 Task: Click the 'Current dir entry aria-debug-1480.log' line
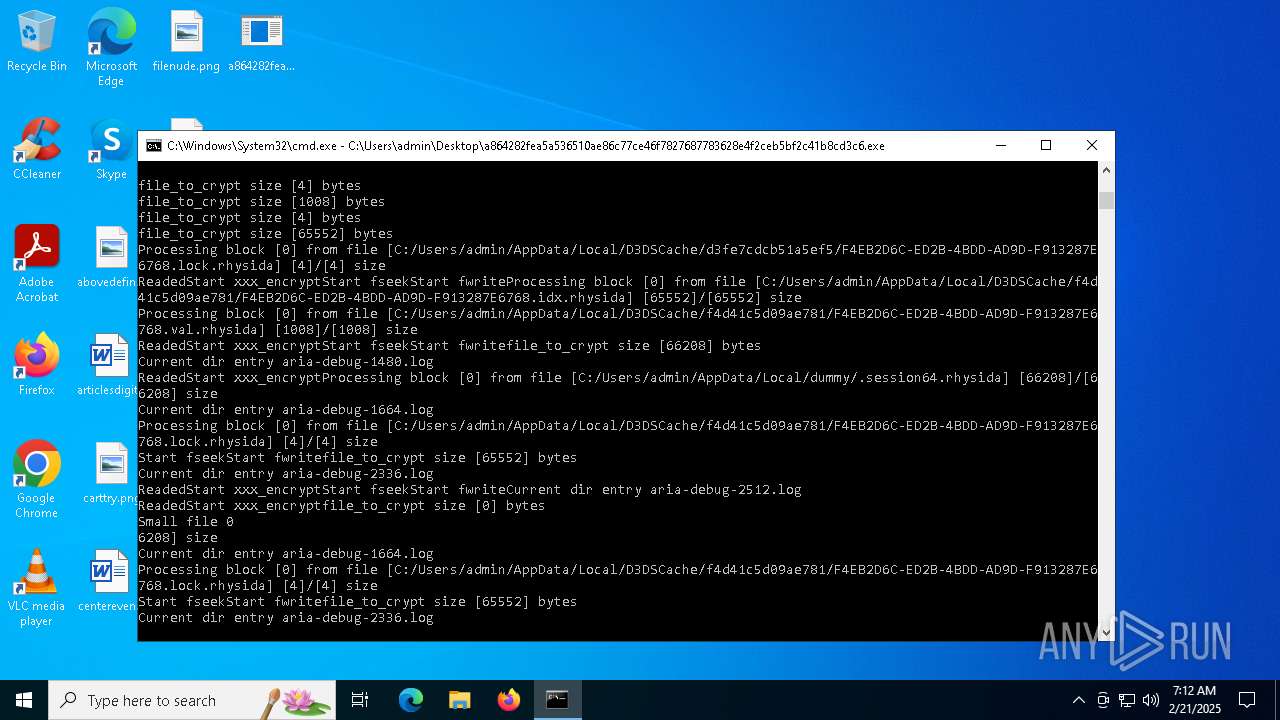click(286, 362)
